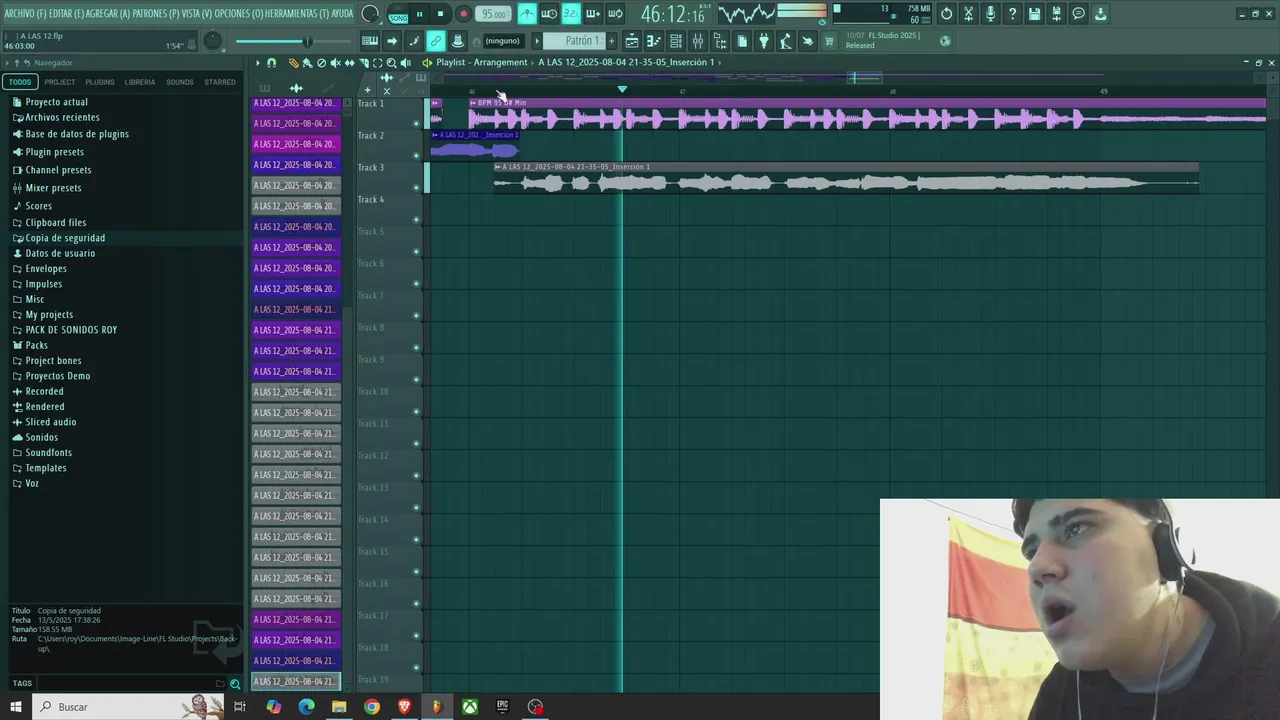Open the Patrón 1 pattern selector

[575, 41]
